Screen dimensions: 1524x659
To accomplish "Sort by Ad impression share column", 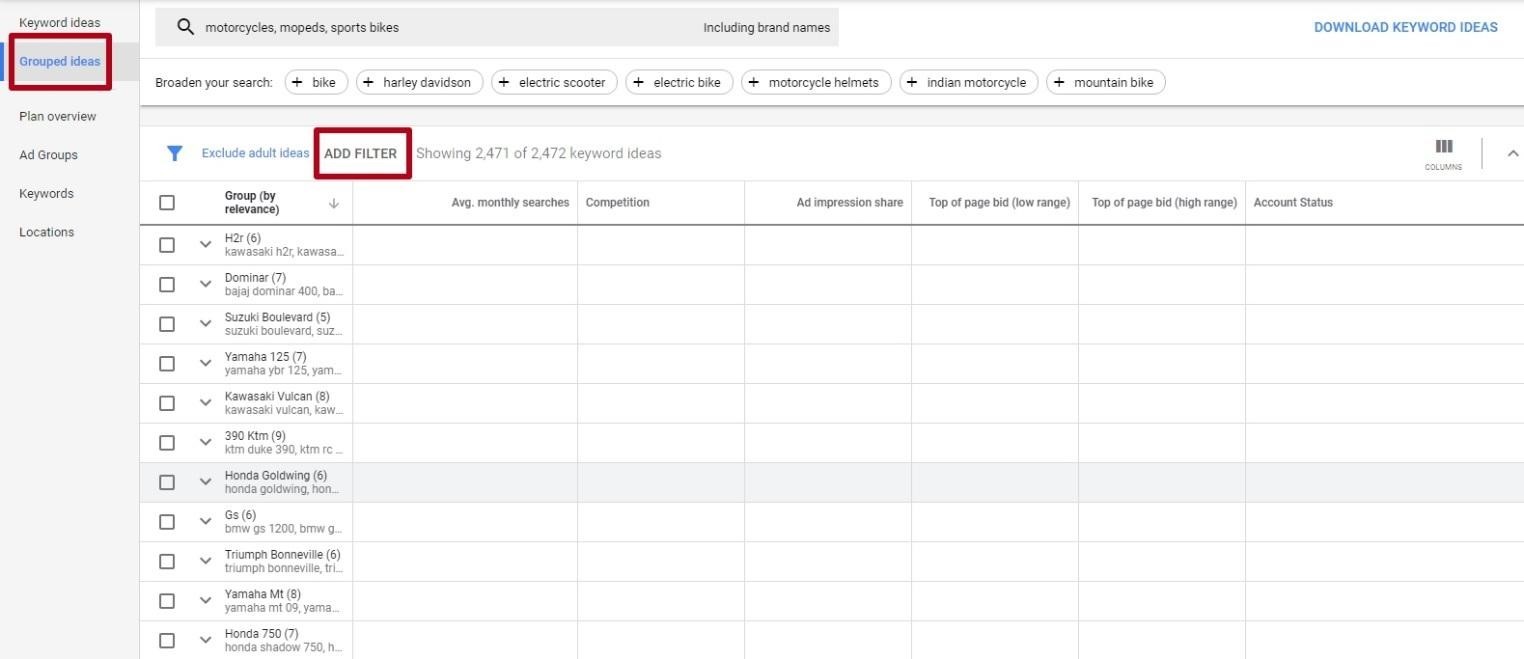I will point(849,202).
